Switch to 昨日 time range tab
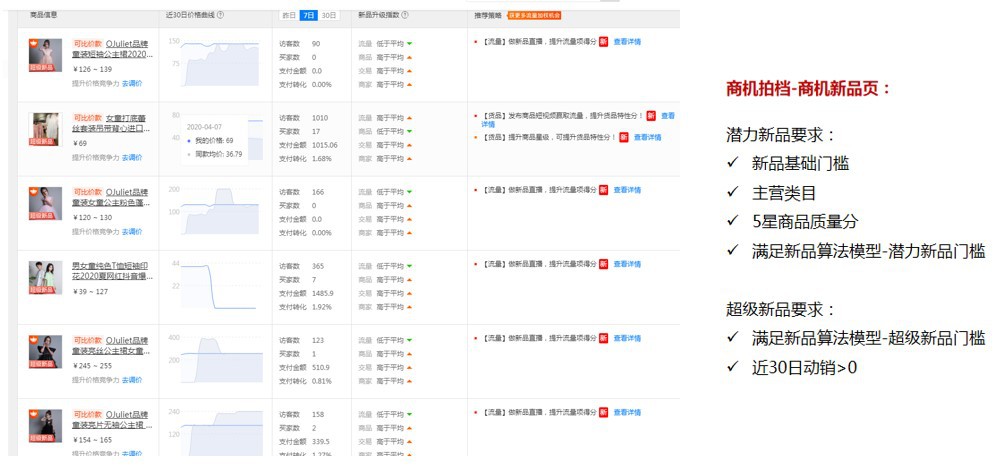Viewport: 995px width, 472px height. pos(289,15)
